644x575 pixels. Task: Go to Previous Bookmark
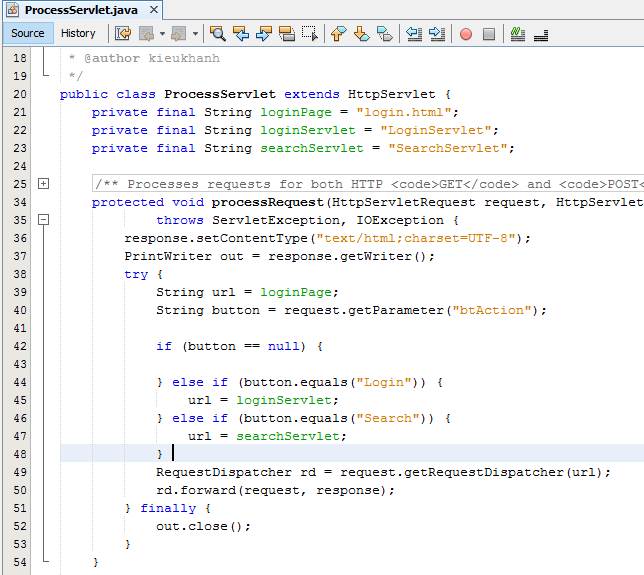point(338,34)
